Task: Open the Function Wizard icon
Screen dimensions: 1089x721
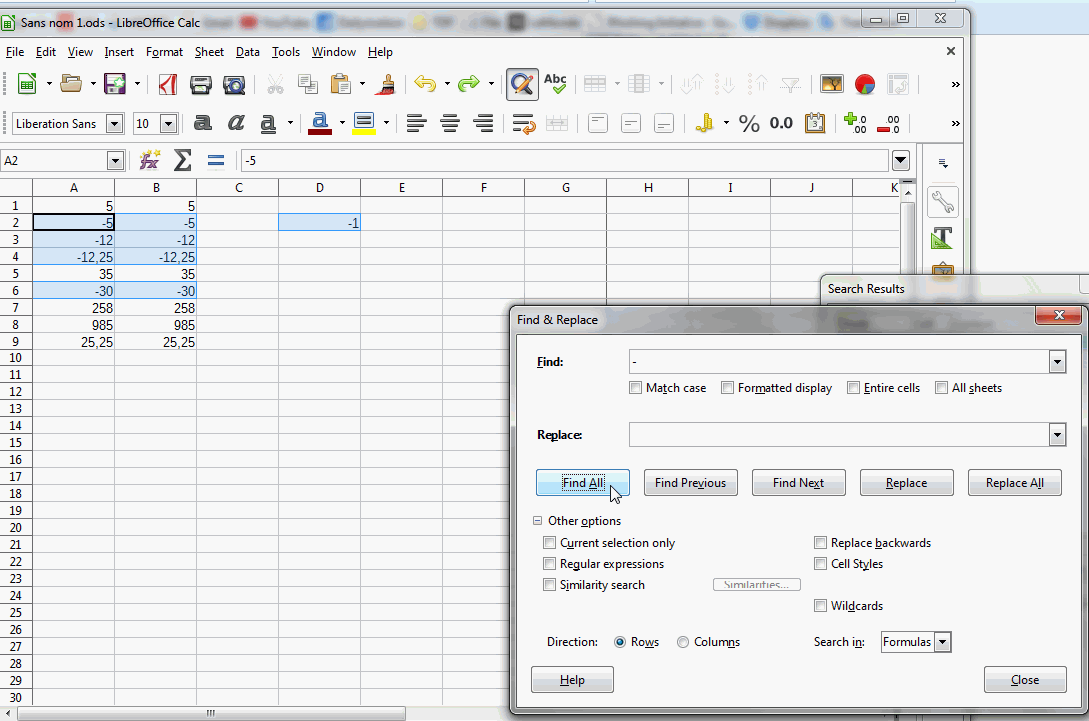Action: point(150,160)
